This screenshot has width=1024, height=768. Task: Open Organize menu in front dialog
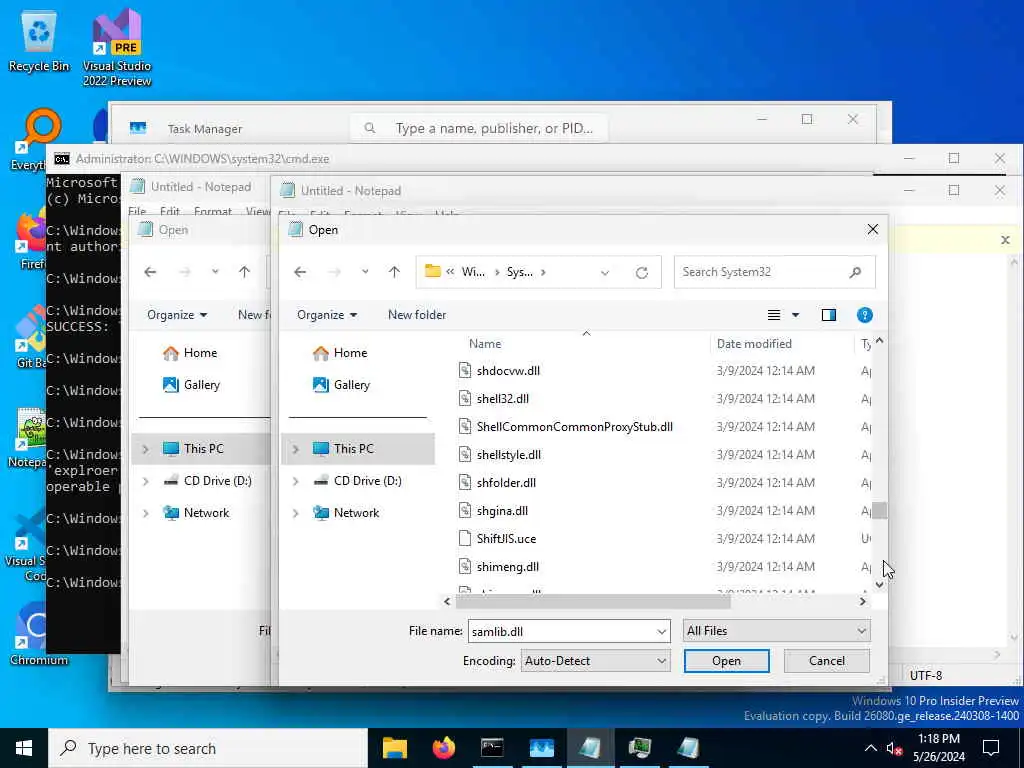pos(327,315)
